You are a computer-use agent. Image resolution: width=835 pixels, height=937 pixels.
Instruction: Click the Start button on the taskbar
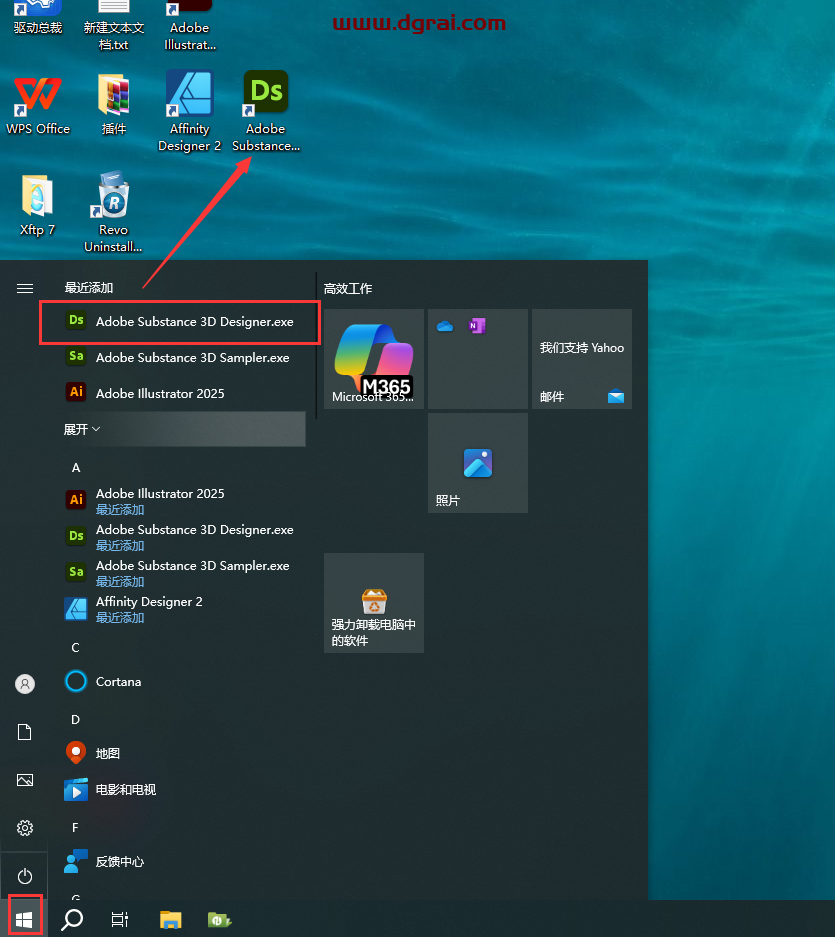24,919
